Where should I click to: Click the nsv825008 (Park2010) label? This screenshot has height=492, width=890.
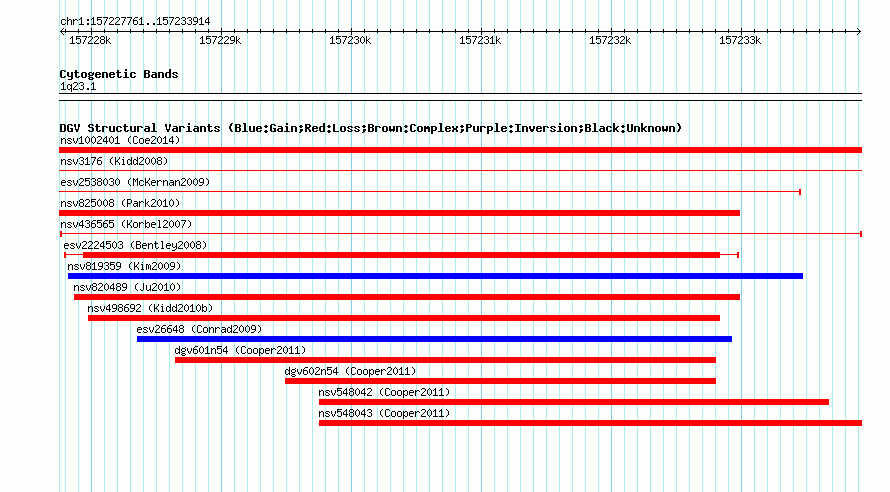tap(120, 203)
